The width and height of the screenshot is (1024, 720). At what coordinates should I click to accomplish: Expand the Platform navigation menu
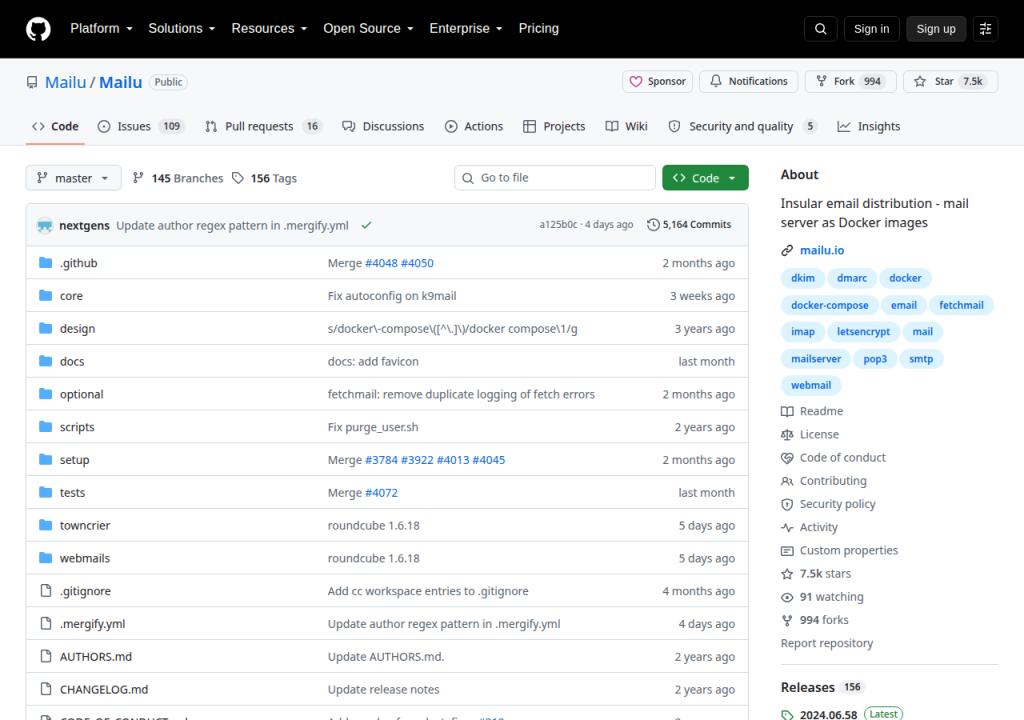[101, 29]
